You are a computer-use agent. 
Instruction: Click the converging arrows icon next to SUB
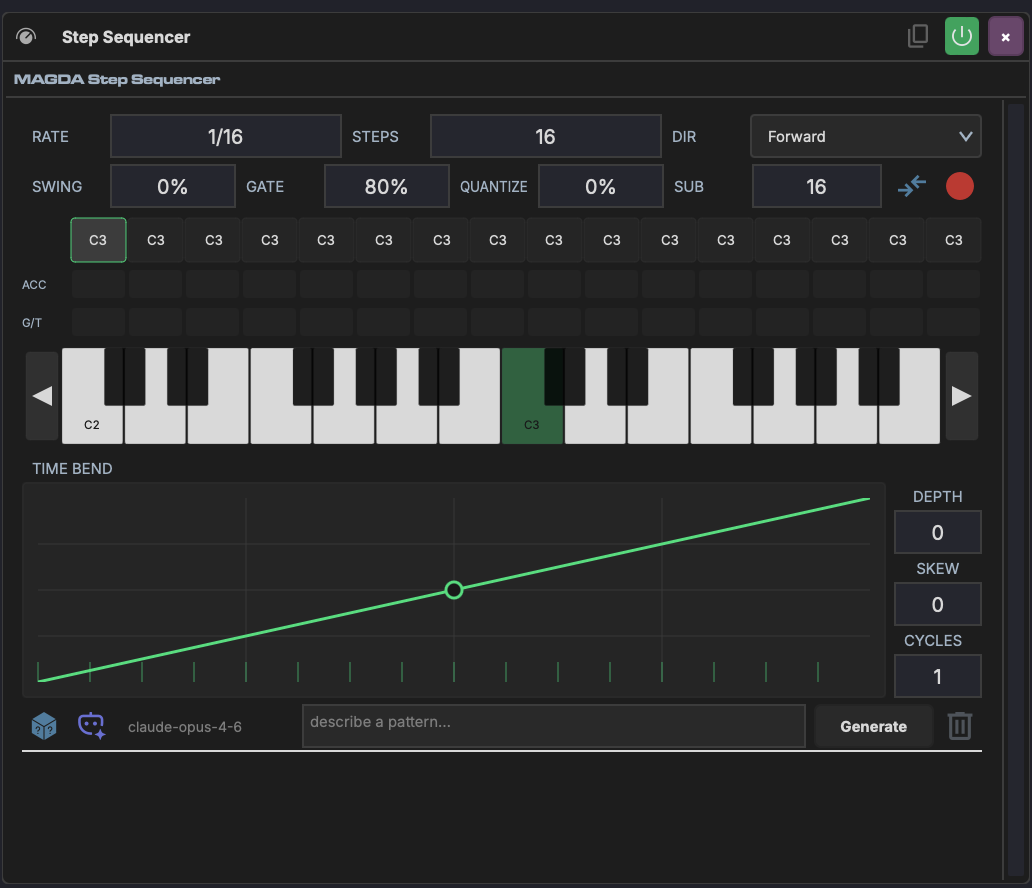tap(912, 186)
